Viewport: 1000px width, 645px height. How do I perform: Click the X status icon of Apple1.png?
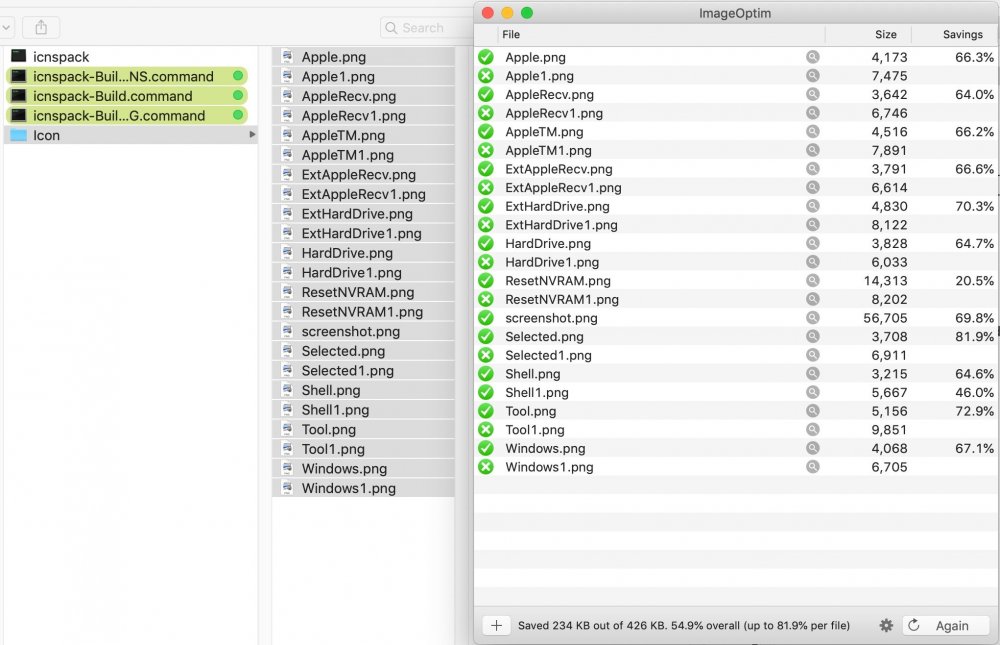coord(486,75)
